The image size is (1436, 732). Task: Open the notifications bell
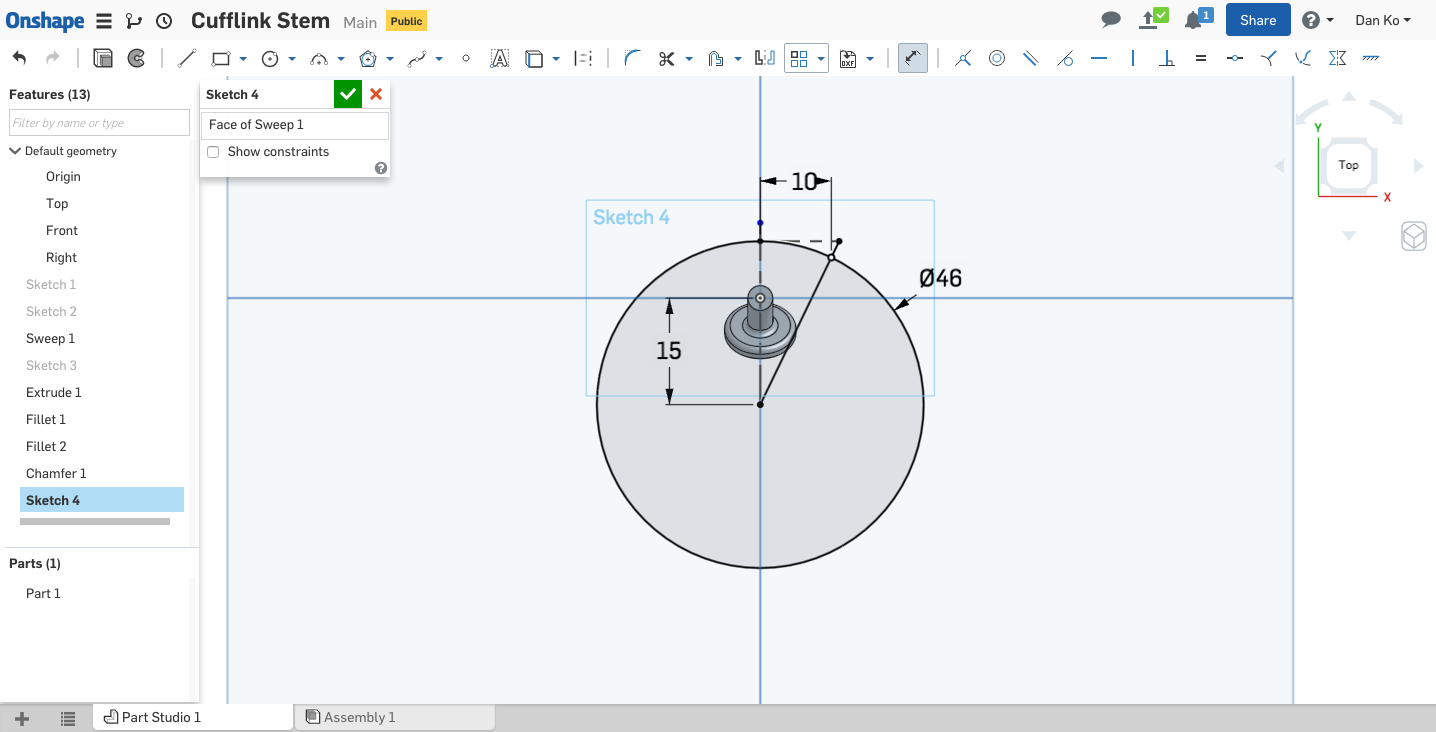click(x=1194, y=20)
